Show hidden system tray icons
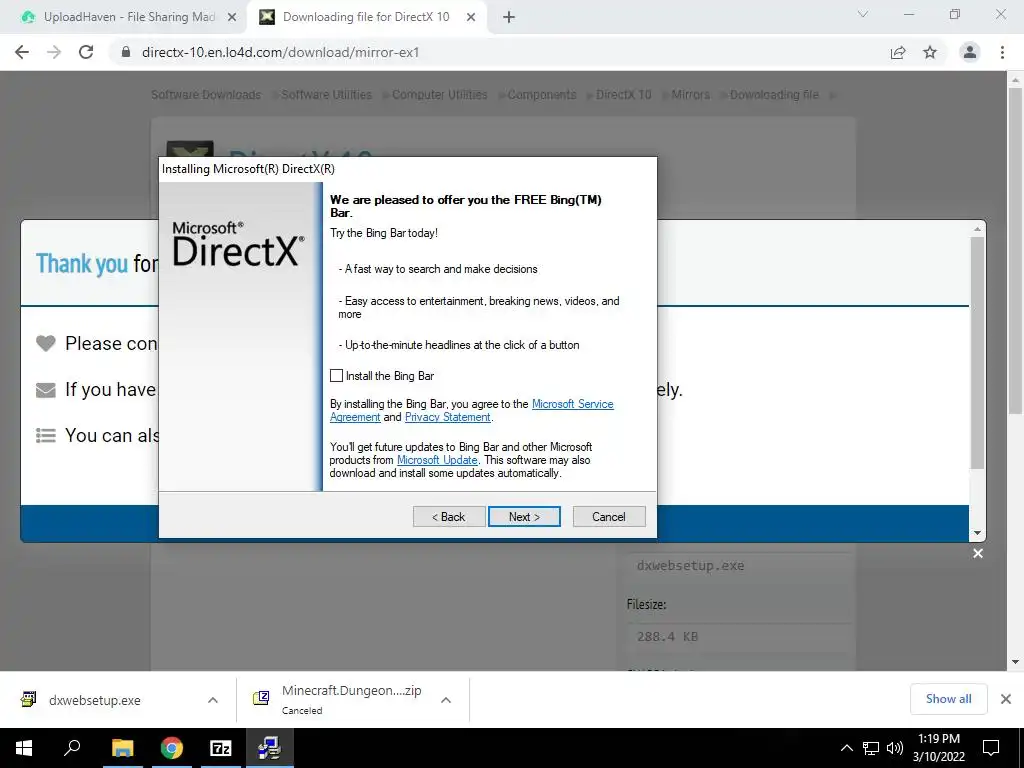1024x768 pixels. pyautogui.click(x=846, y=748)
